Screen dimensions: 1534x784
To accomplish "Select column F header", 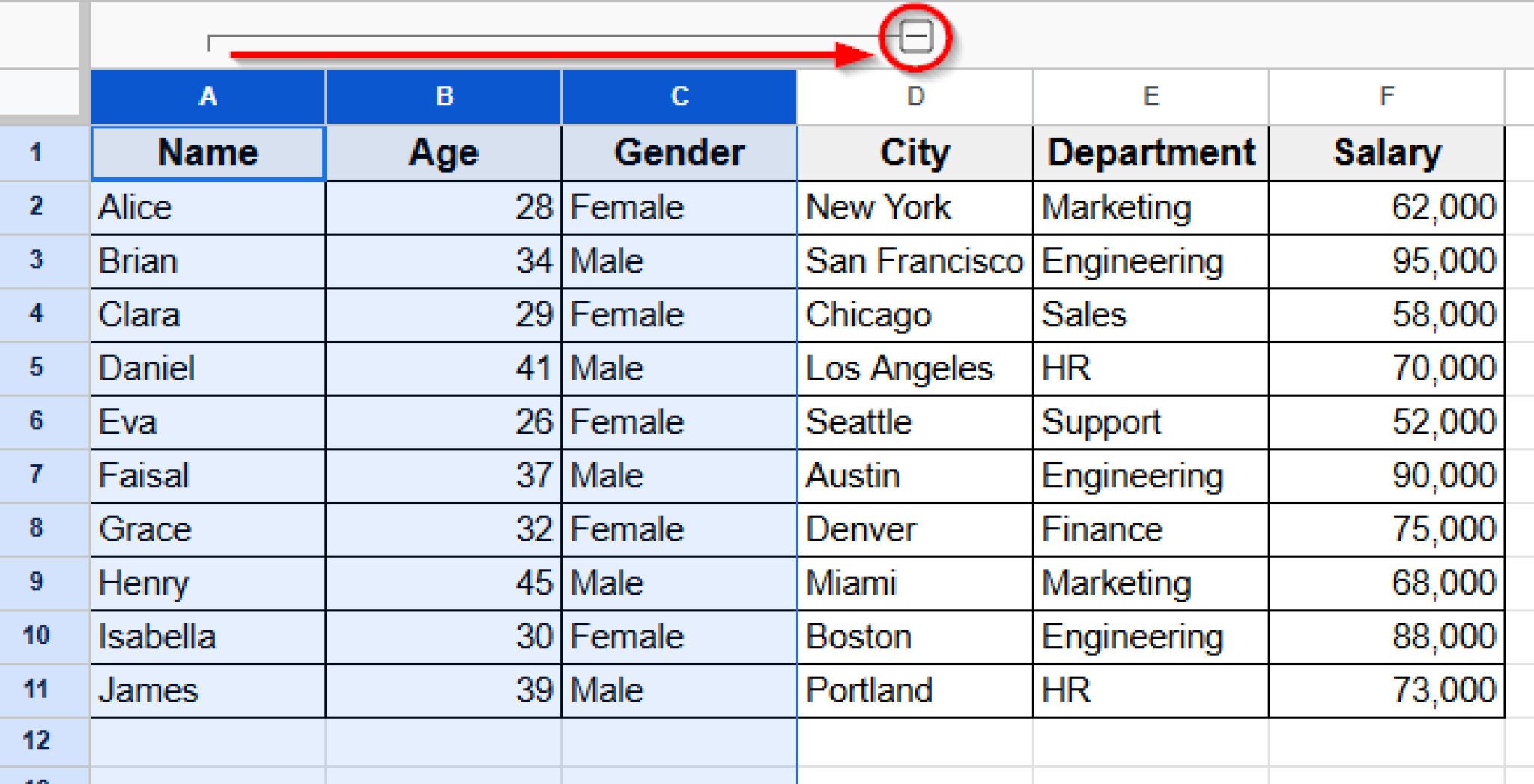I will point(1386,96).
